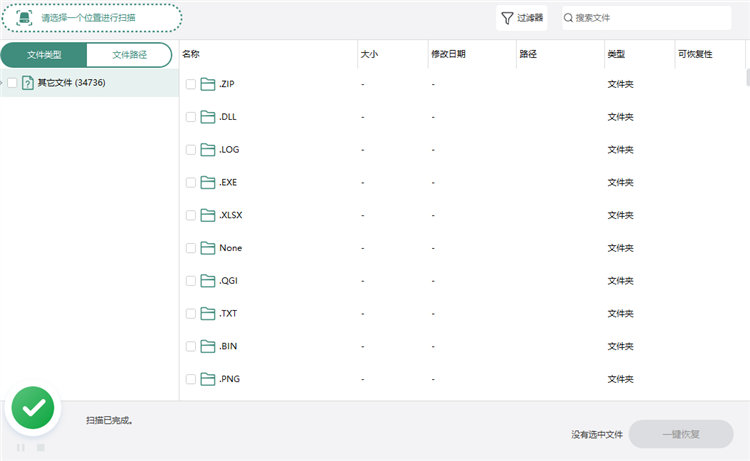Screen dimensions: 750x461
Task: Click into the 搜索文件 search field
Action: [x=647, y=18]
